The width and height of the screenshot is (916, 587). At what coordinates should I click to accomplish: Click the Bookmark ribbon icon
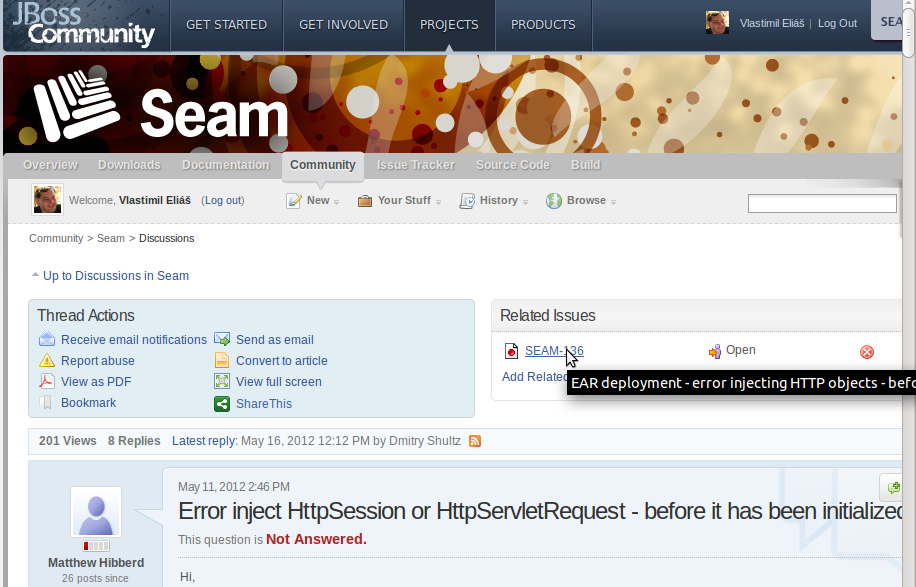[x=46, y=402]
